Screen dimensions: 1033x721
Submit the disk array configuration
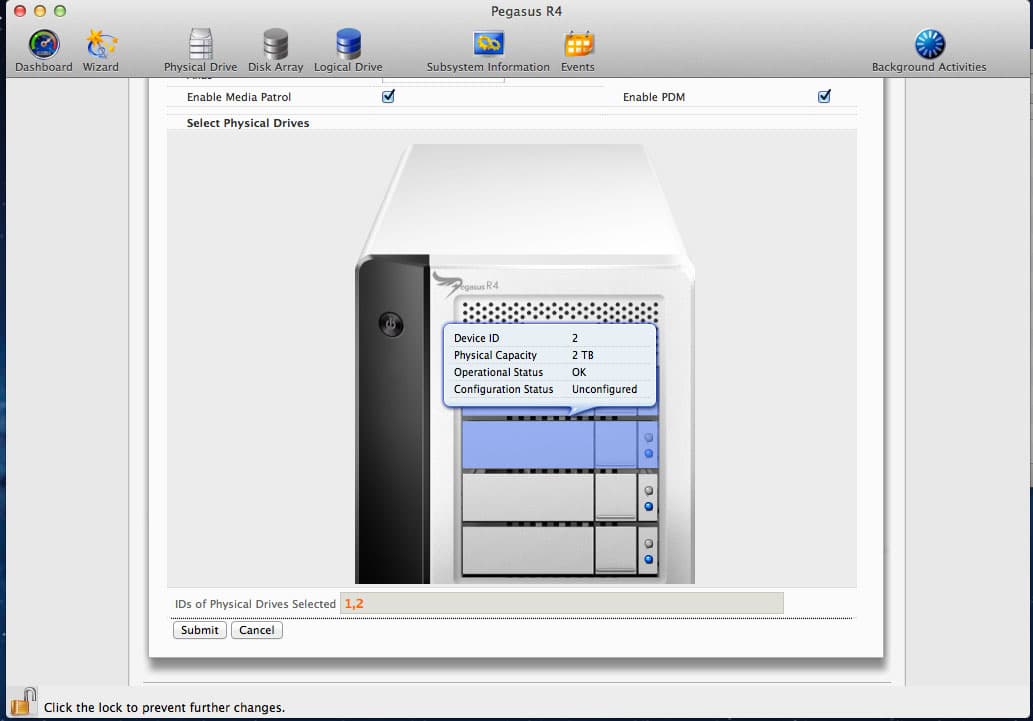(x=200, y=630)
